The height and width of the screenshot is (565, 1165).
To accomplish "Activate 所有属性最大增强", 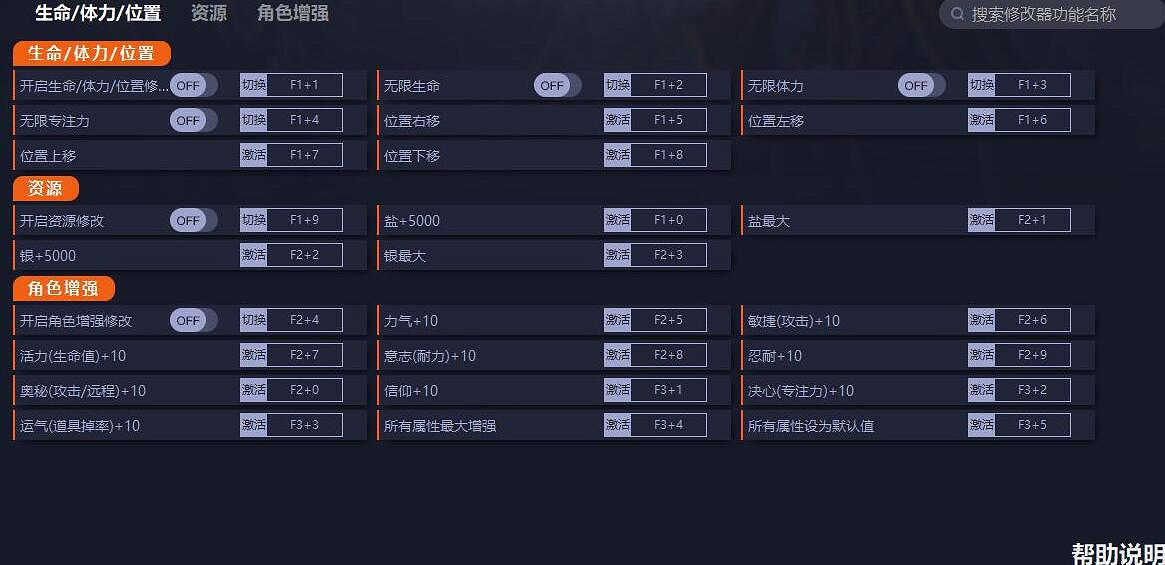I will (617, 425).
